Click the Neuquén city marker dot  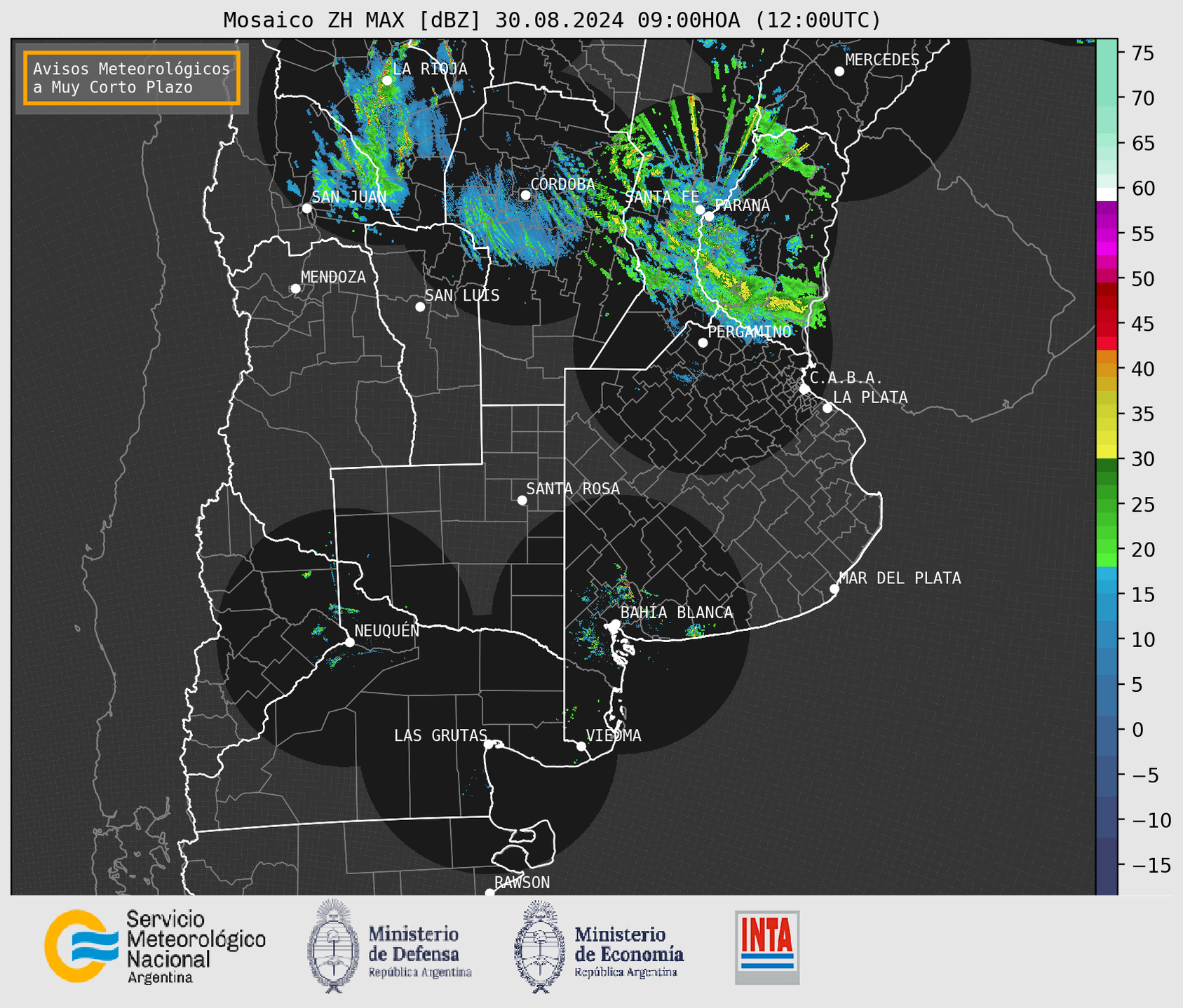(x=350, y=642)
